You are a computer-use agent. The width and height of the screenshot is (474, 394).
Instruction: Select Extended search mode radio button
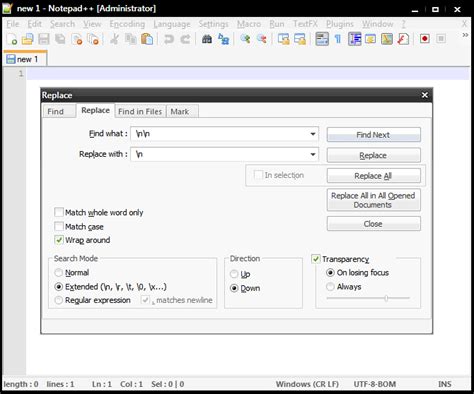coord(59,287)
